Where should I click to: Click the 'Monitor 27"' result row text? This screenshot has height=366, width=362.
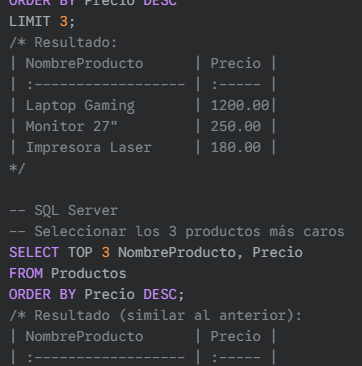point(72,127)
